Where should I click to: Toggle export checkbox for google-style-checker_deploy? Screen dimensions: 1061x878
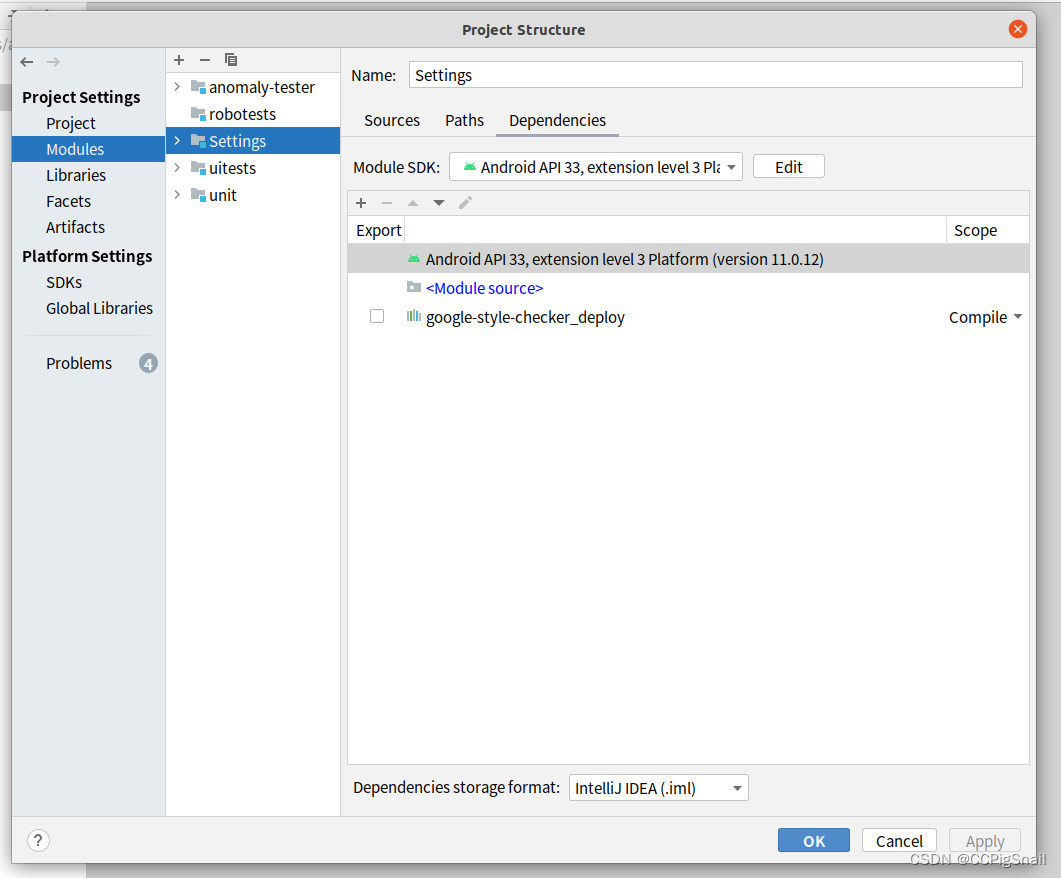(x=377, y=316)
